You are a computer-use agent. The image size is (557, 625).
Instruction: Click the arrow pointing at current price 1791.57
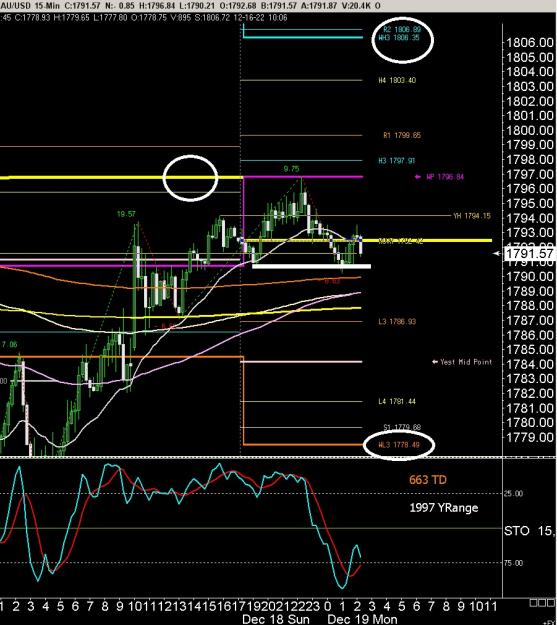point(497,253)
